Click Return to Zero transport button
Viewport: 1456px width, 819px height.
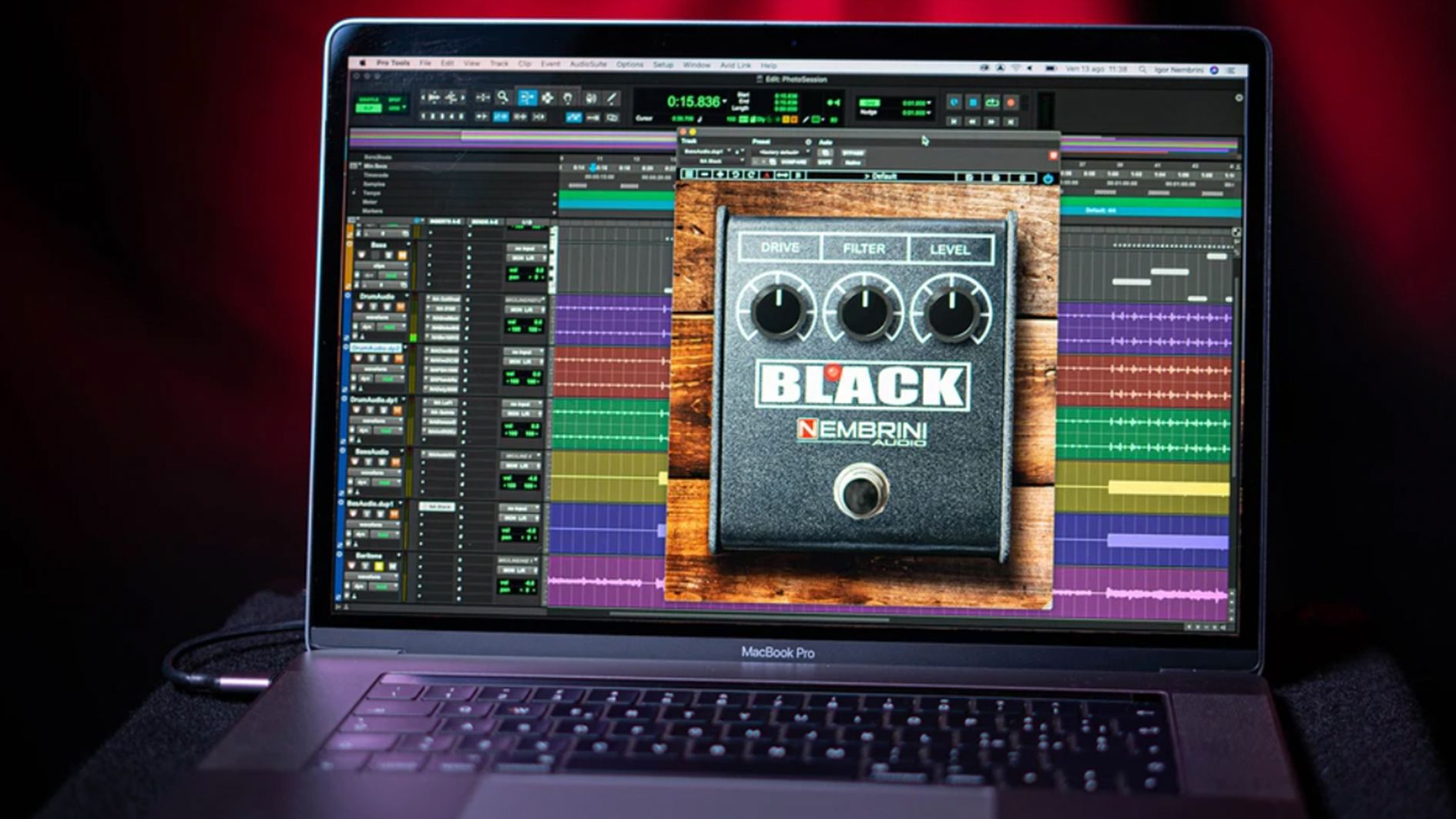click(x=954, y=121)
